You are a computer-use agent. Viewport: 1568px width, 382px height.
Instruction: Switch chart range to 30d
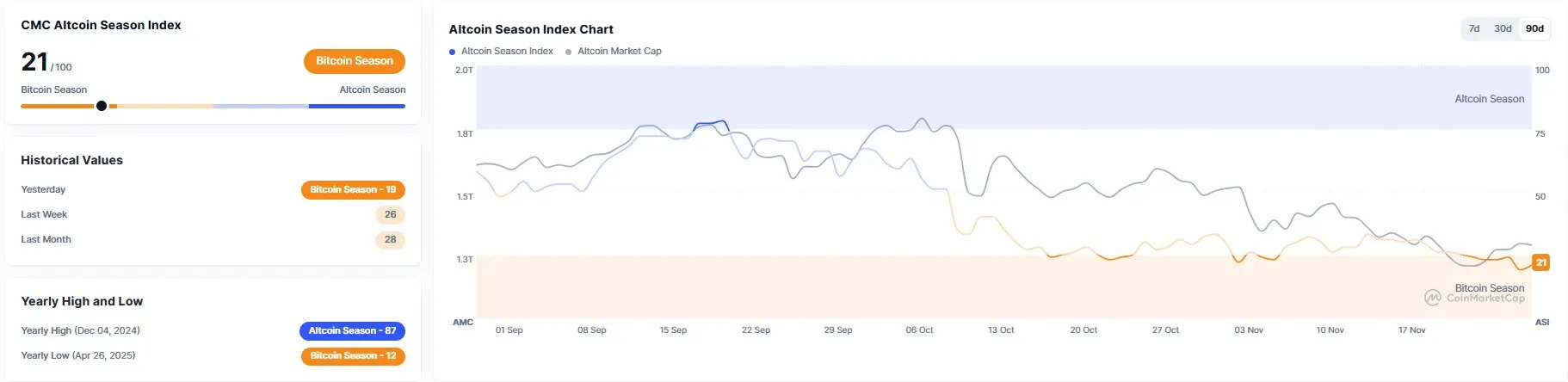click(1503, 28)
